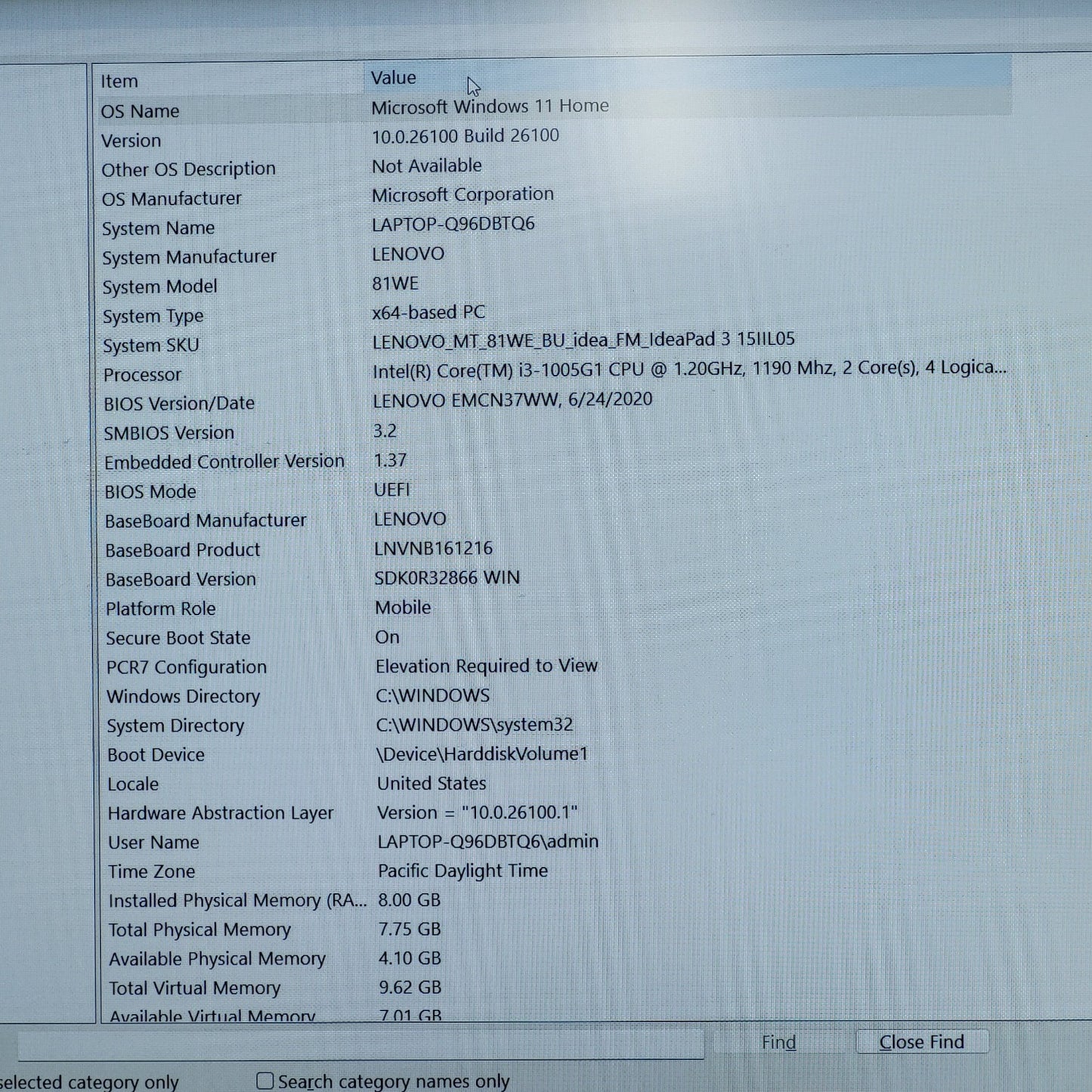Click the Find what input field
The width and height of the screenshot is (1092, 1092).
360,1044
